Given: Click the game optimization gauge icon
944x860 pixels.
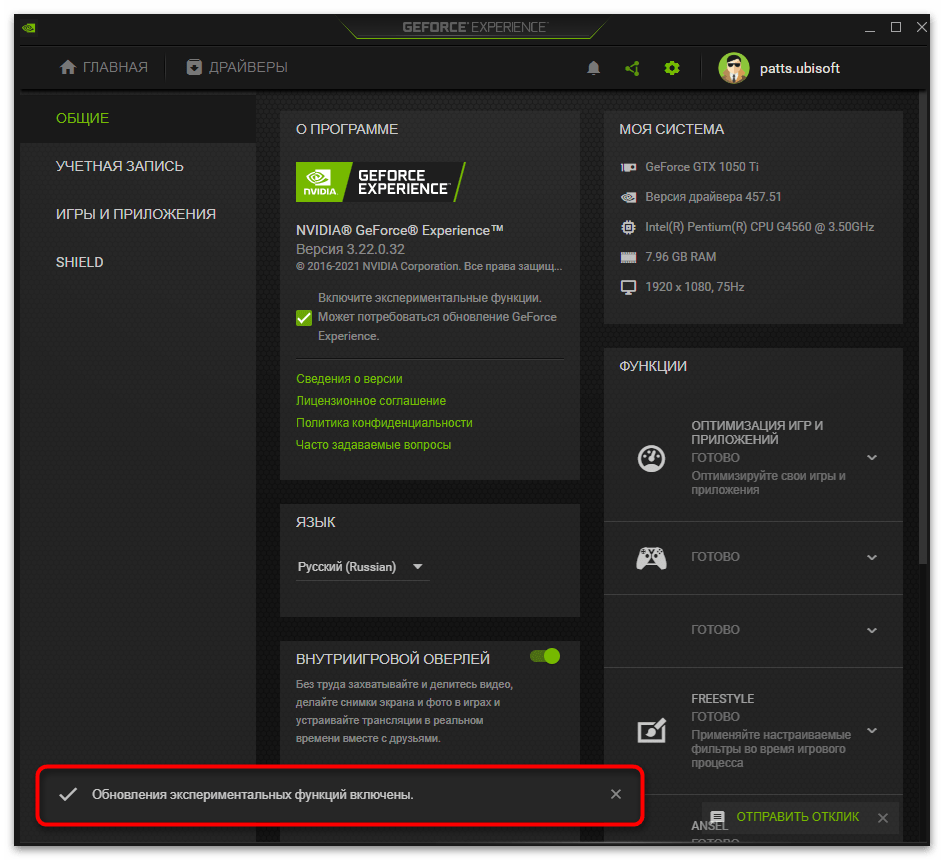Looking at the screenshot, I should [x=651, y=458].
